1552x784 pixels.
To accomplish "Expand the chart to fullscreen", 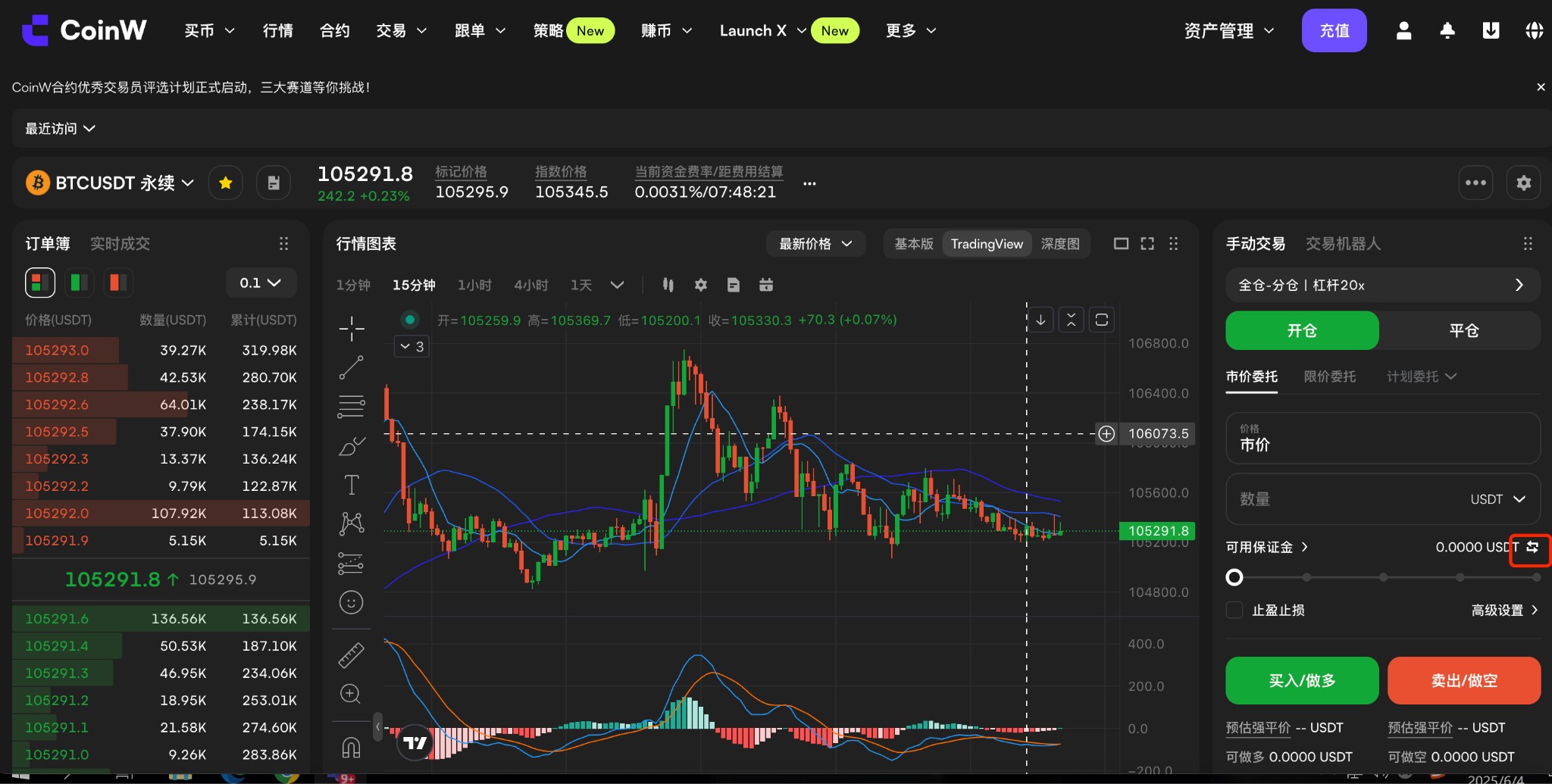I will click(1147, 243).
